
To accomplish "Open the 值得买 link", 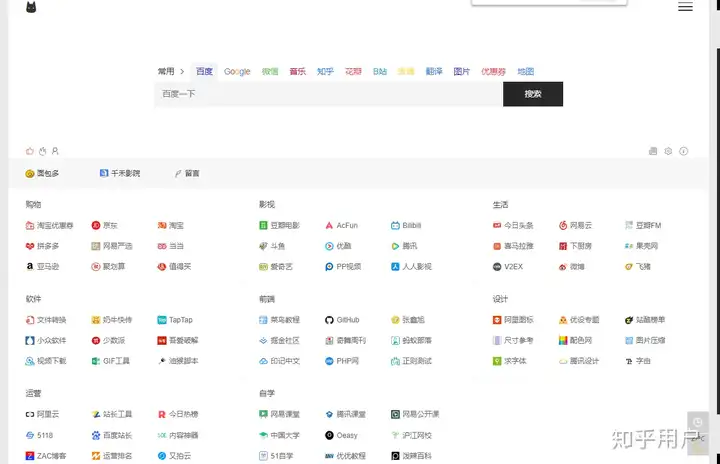I will (x=174, y=266).
